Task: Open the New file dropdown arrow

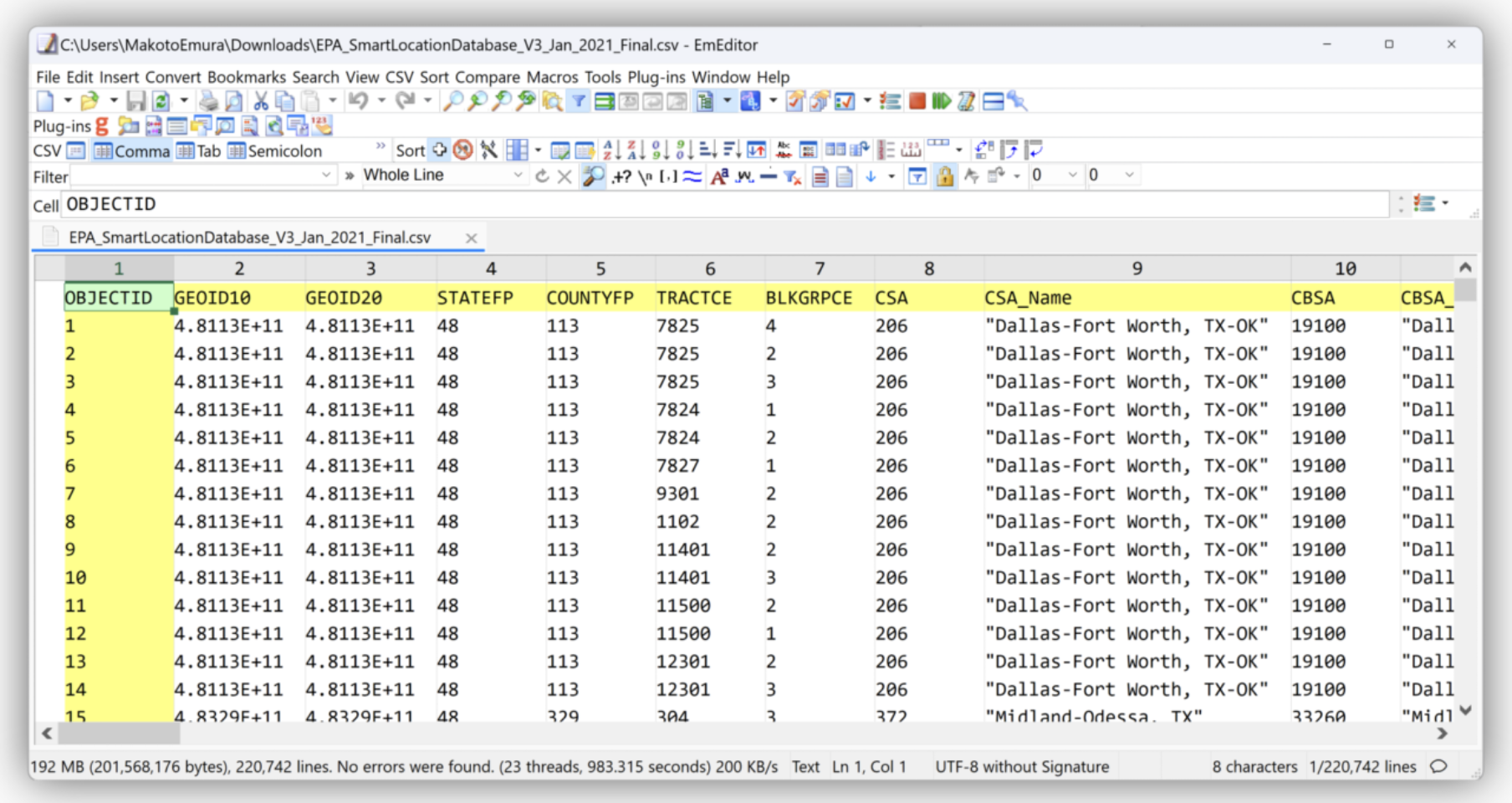Action: 68,101
